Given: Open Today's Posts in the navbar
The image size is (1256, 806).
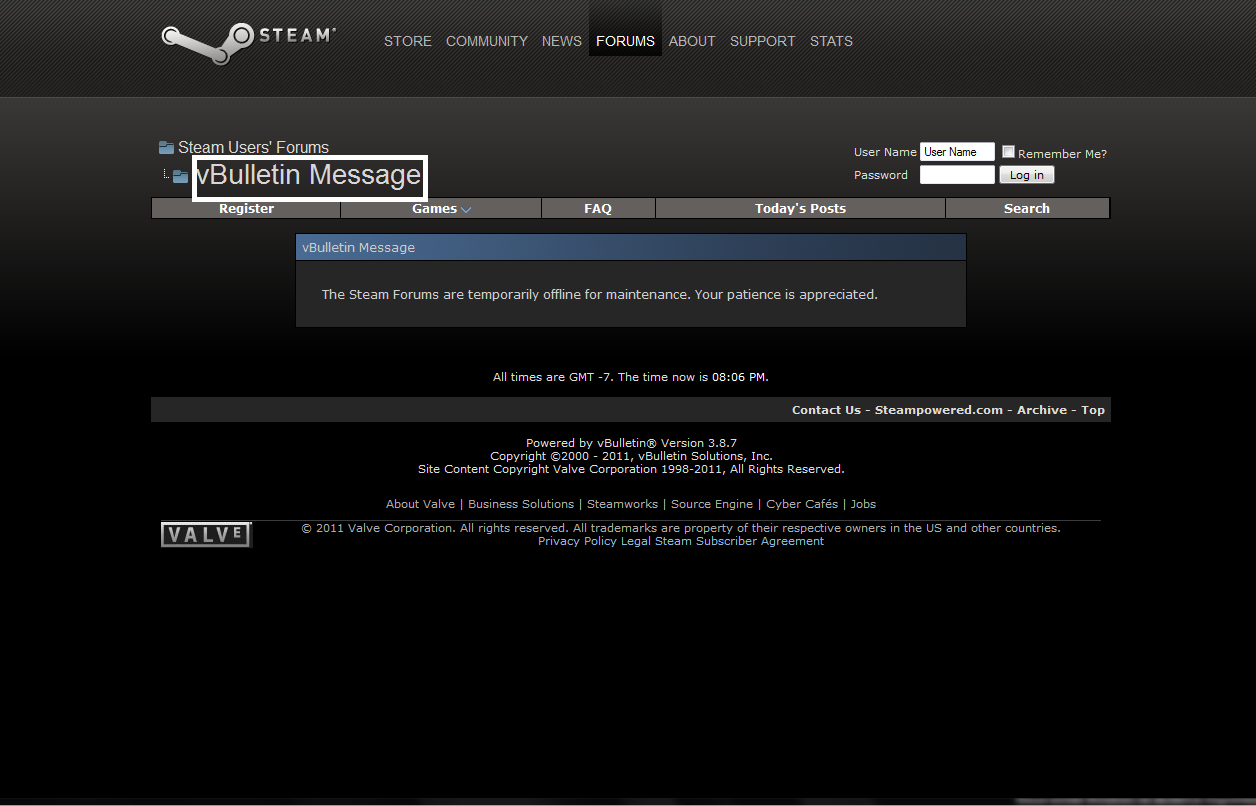Looking at the screenshot, I should coord(800,208).
